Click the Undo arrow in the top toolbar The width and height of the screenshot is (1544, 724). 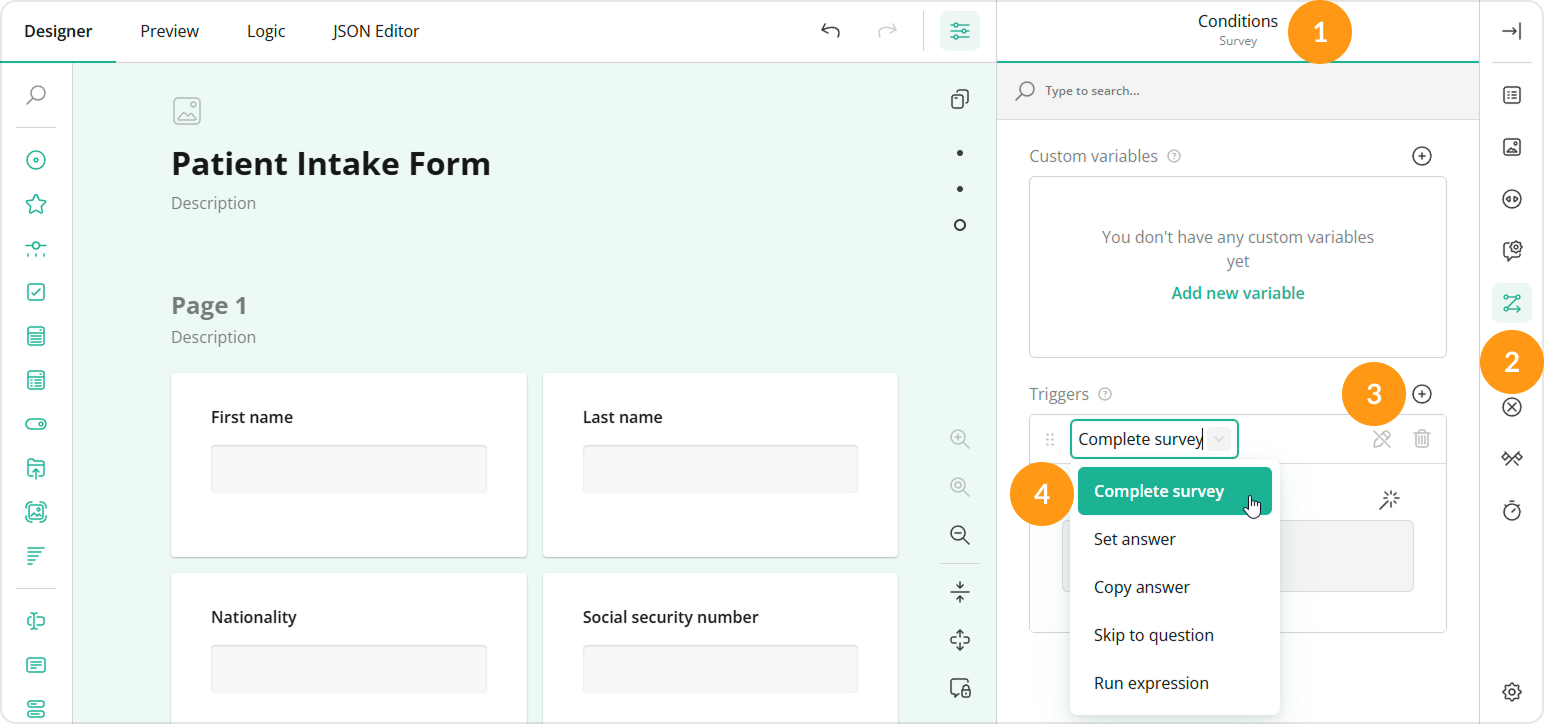point(830,31)
